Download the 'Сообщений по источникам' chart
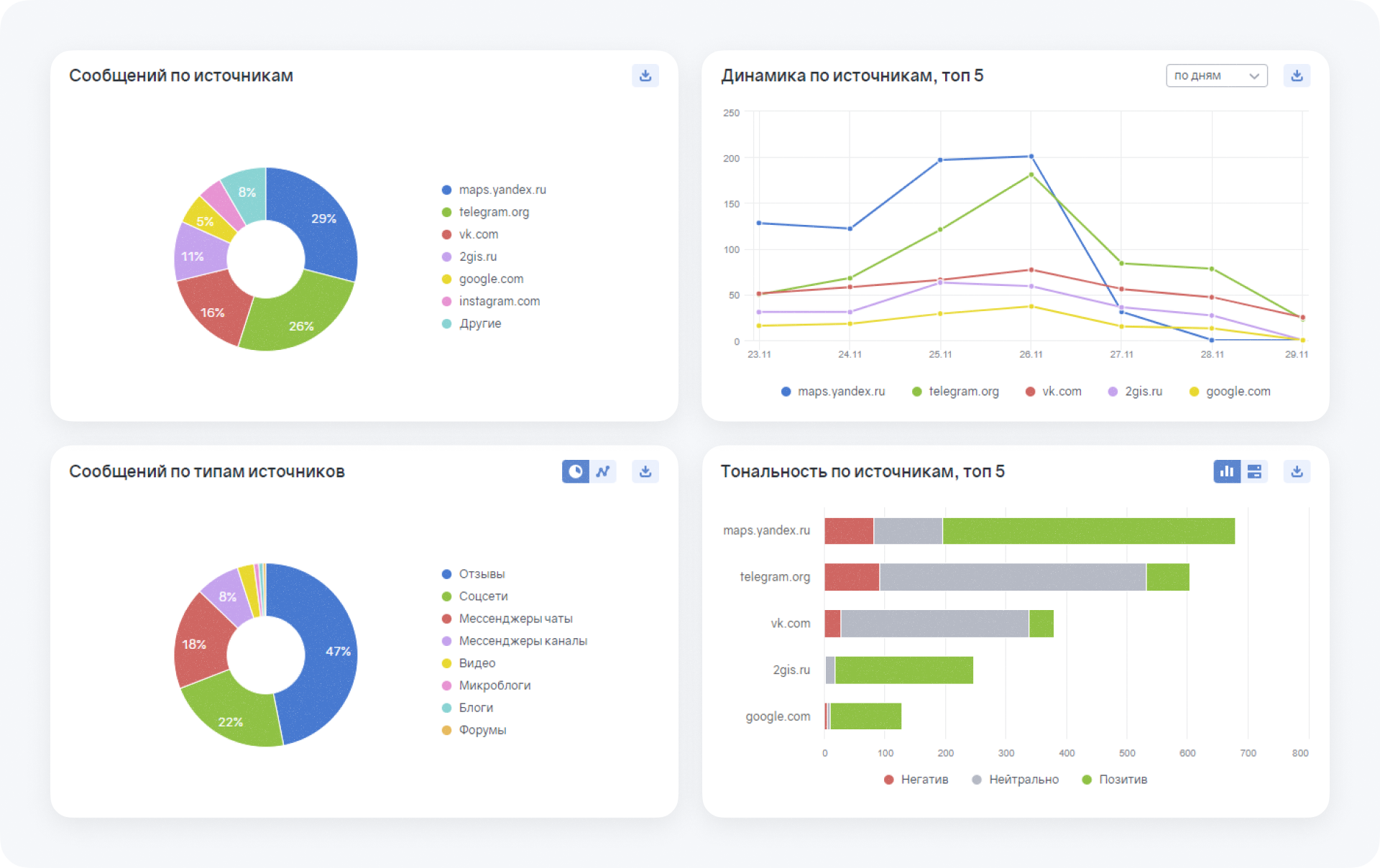Viewport: 1380px width, 868px height. [645, 75]
